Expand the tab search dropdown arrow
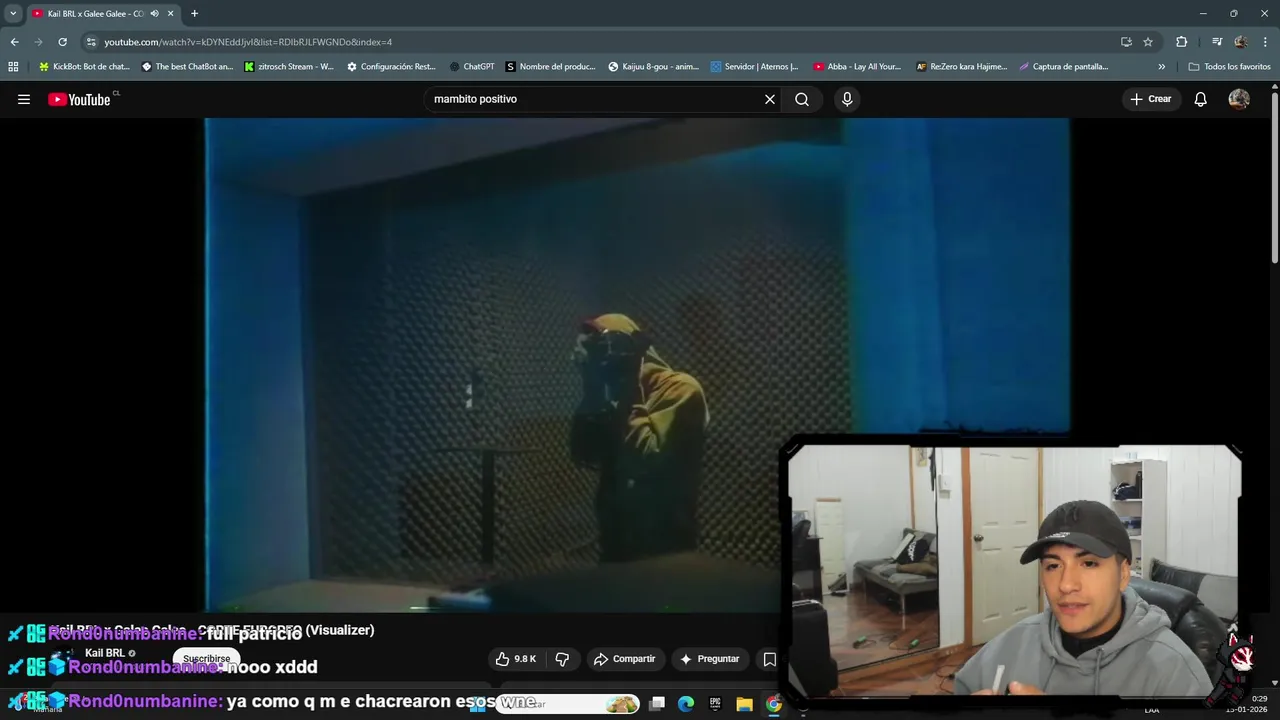 coord(13,13)
